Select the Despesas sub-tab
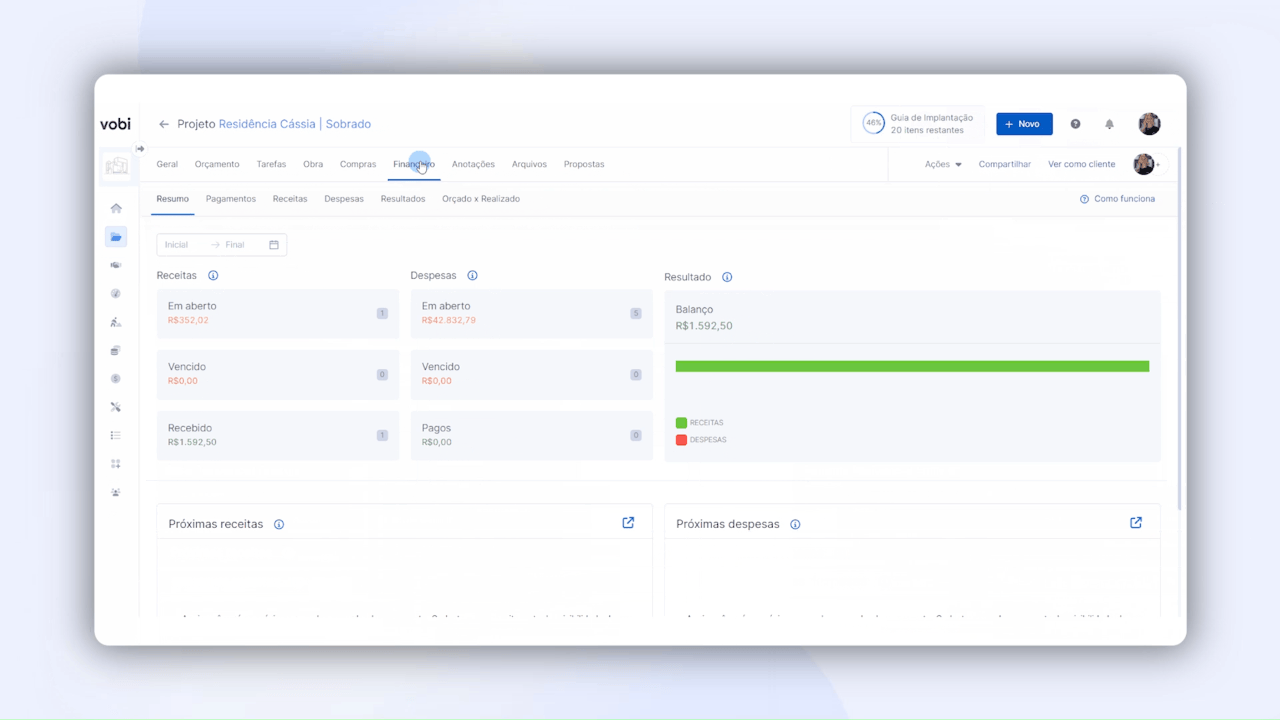 [344, 199]
